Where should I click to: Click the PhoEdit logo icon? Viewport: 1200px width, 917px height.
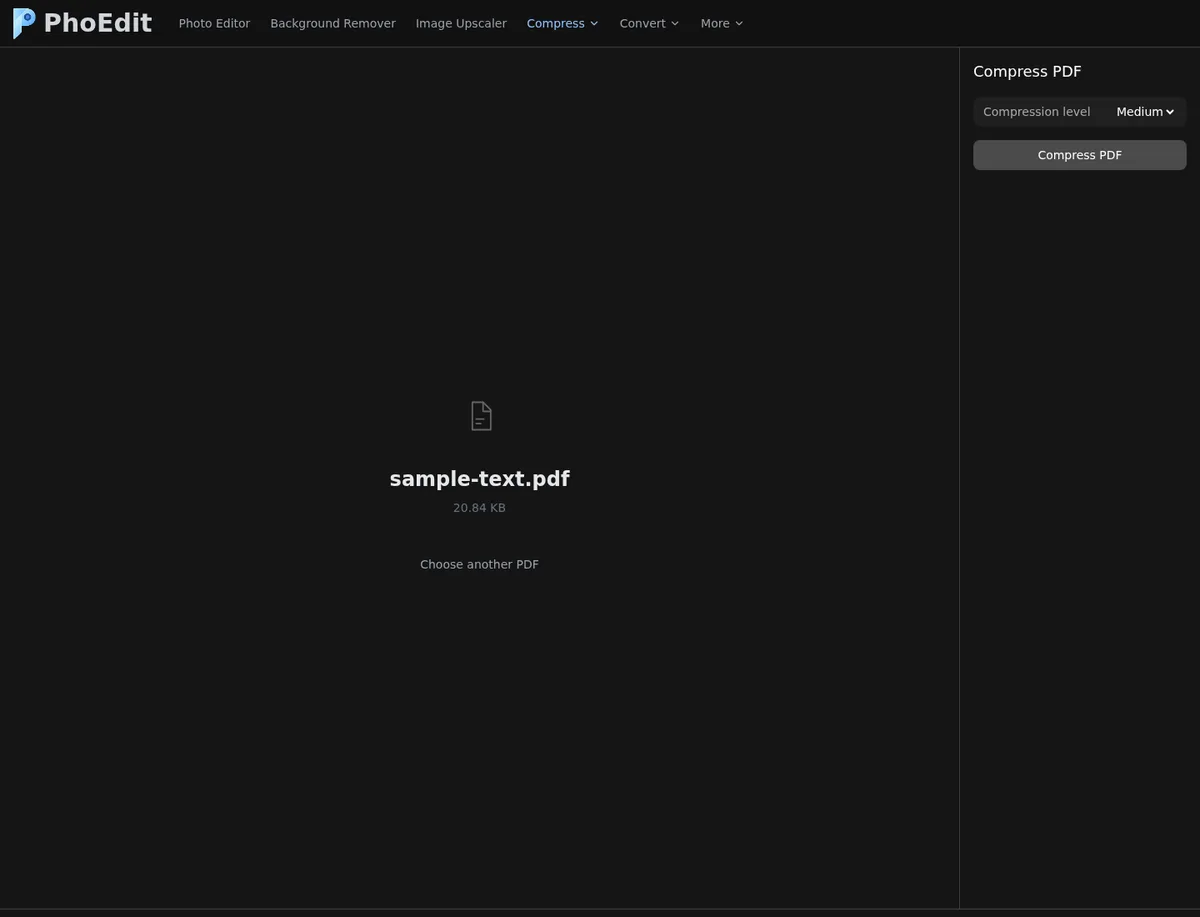tap(24, 23)
